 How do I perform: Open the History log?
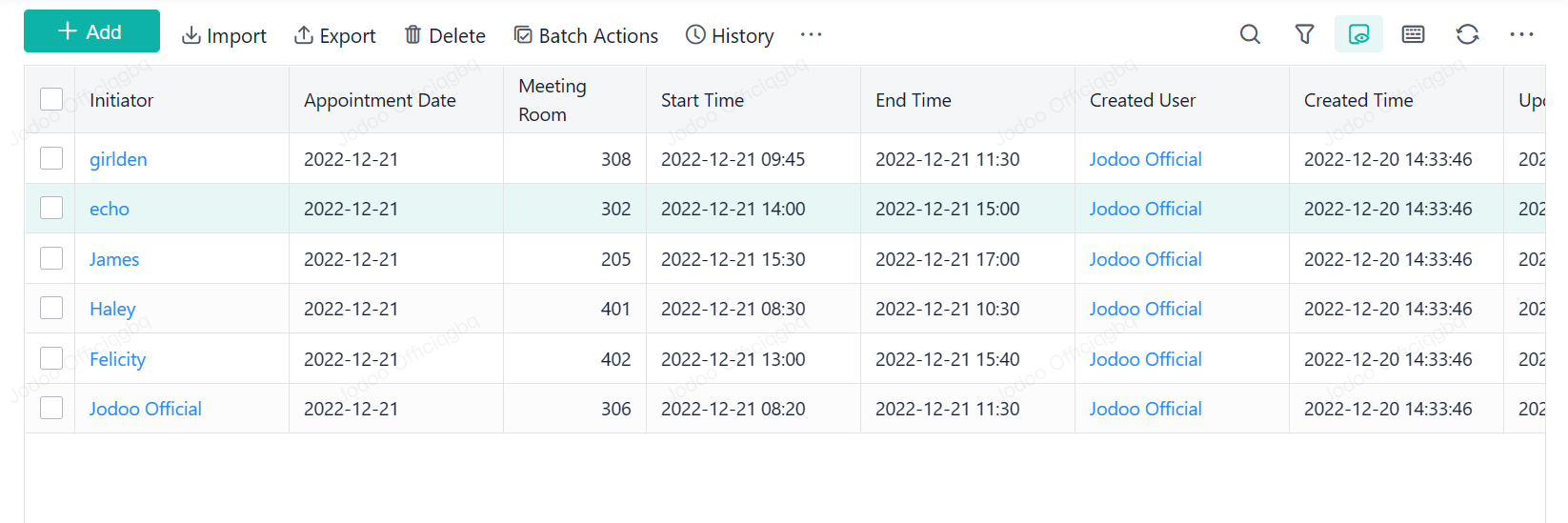coord(730,36)
